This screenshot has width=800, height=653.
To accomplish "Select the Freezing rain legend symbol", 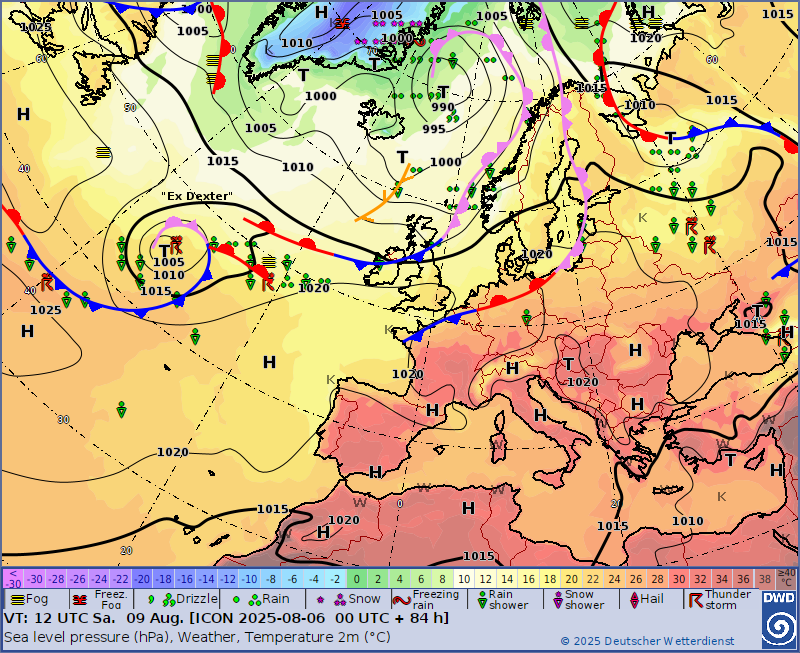I will 400,600.
